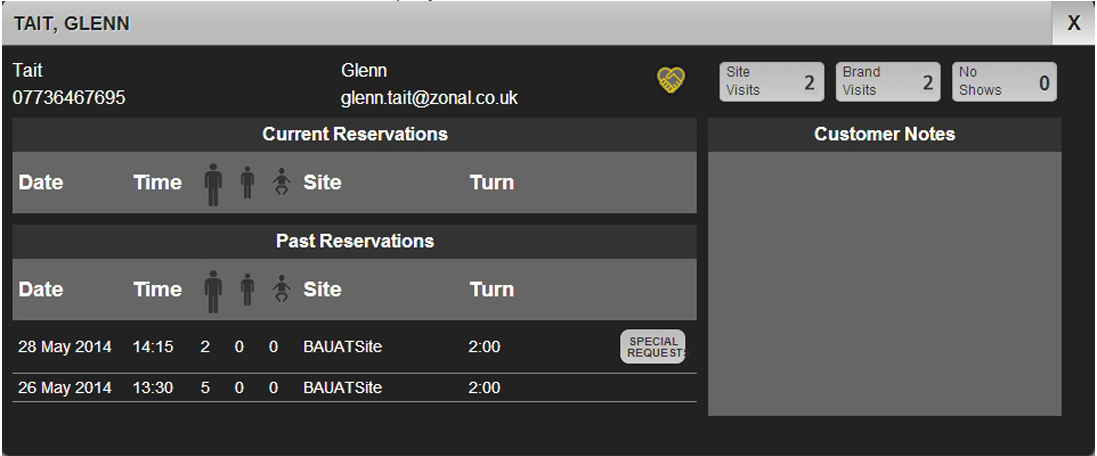Select the 26 May 2014 past reservation
The image size is (1097, 456).
[x=64, y=388]
